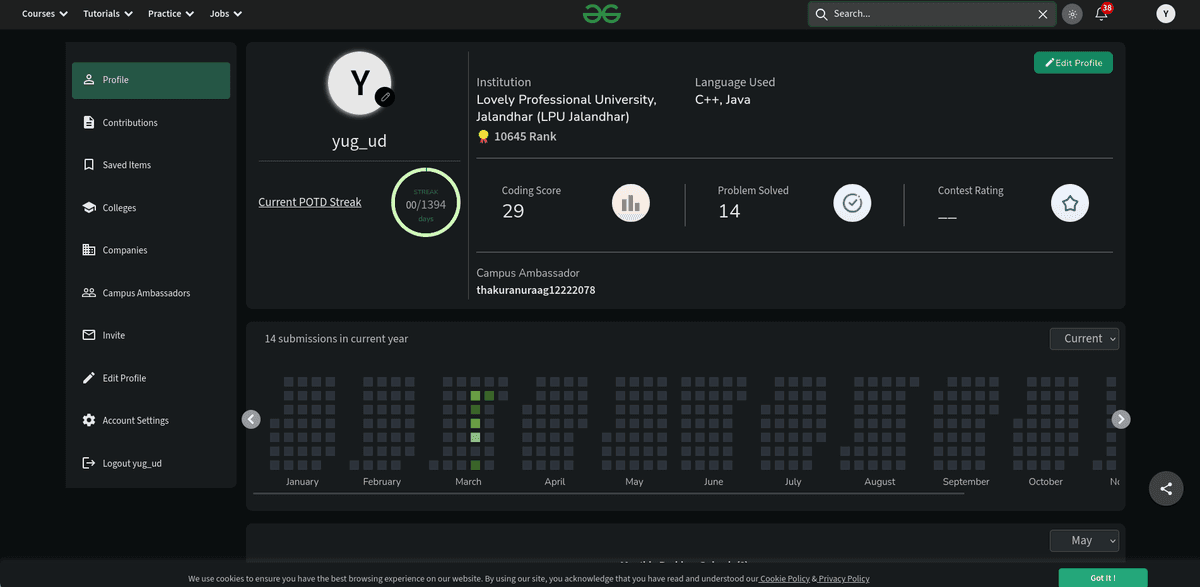
Task: Click the Contest Rating star icon
Action: 1069,203
